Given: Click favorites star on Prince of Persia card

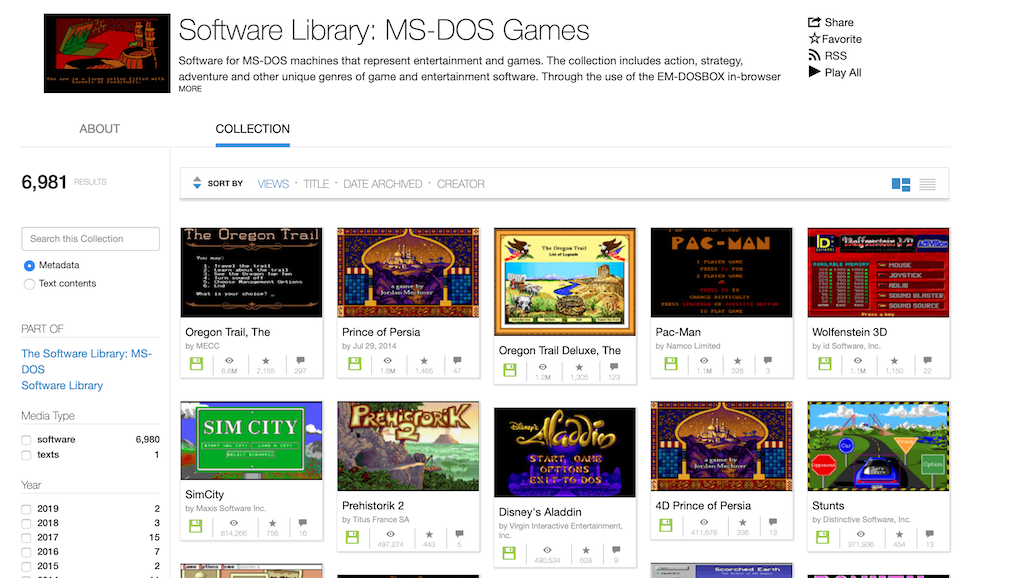Looking at the screenshot, I should [x=424, y=361].
